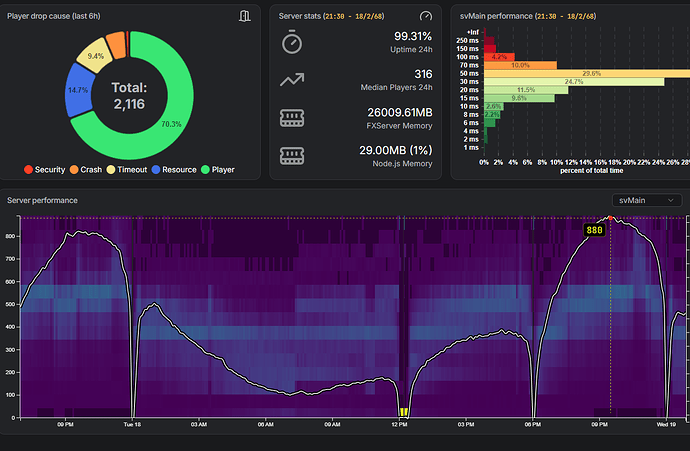Toggle the Security legend item
Viewport: 690px width, 451px height.
coord(44,169)
